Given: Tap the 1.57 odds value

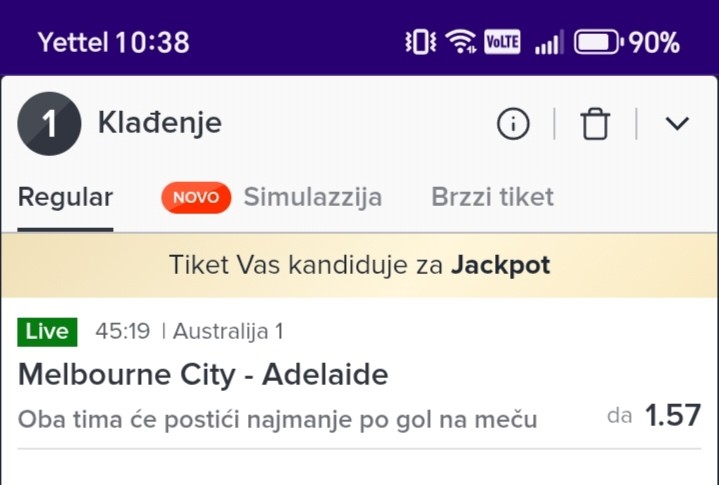Looking at the screenshot, I should click(672, 416).
